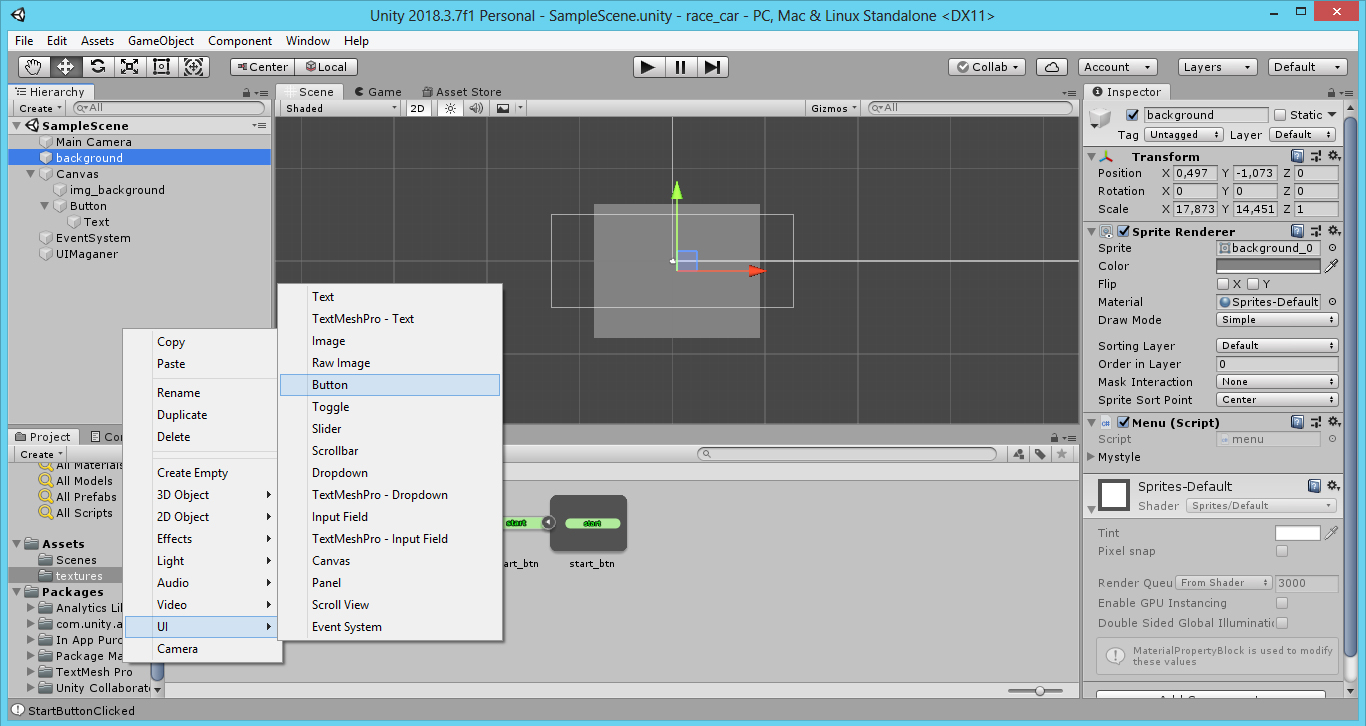Pick Tint color with eyedropper
This screenshot has height=726, width=1366.
tap(1331, 533)
